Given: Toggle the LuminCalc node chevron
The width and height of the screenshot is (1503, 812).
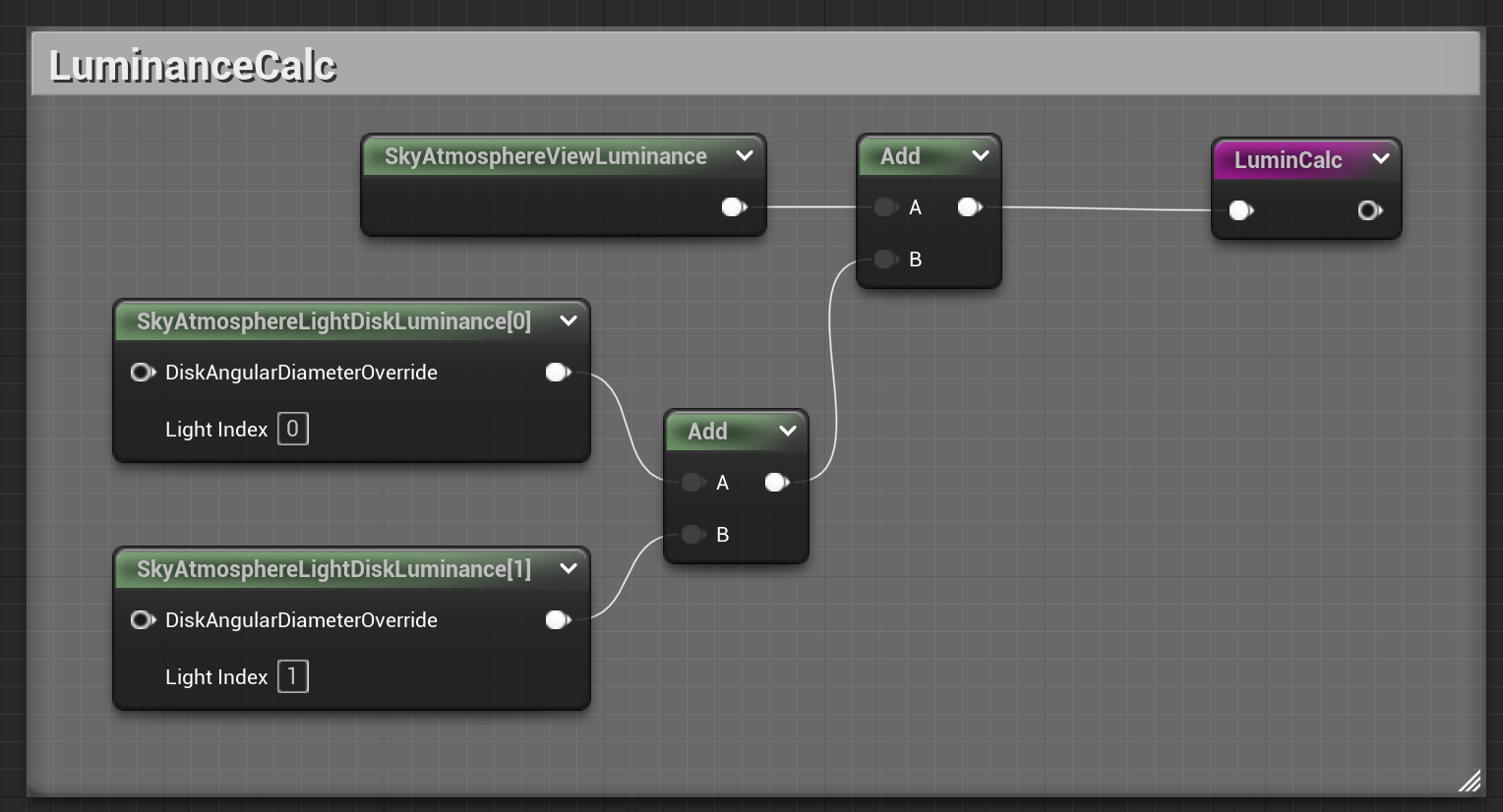Looking at the screenshot, I should coord(1381,158).
